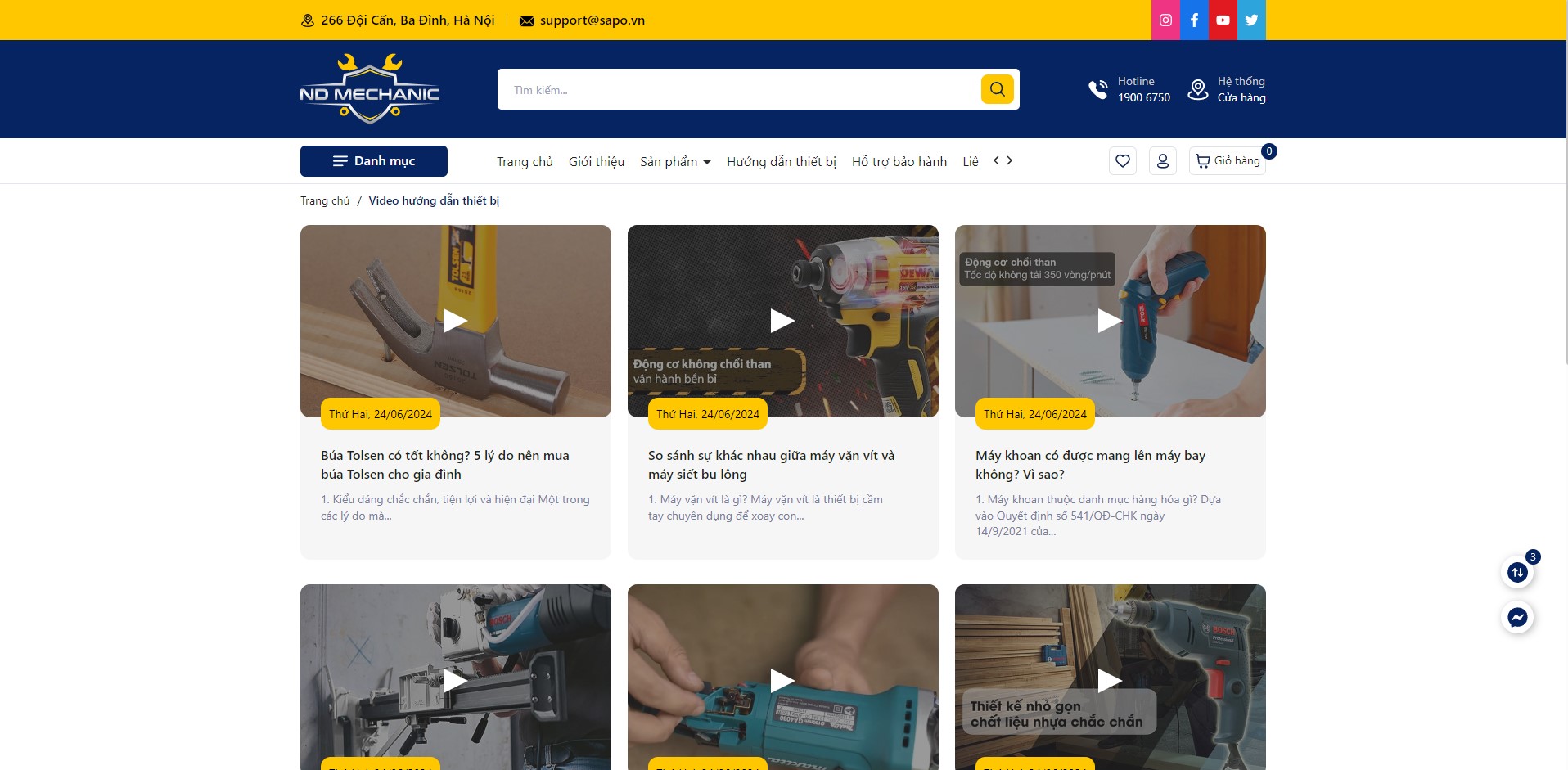
Task: Click the email envelope icon
Action: pyautogui.click(x=527, y=20)
